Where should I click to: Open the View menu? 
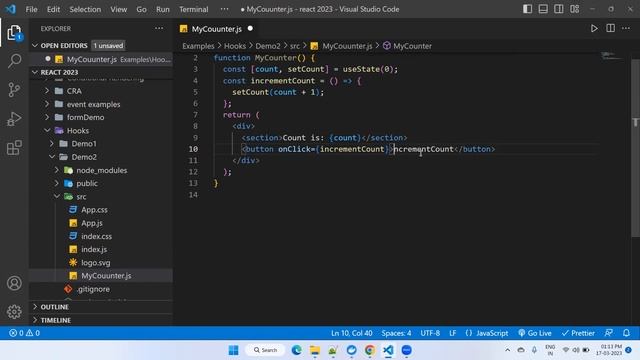point(118,9)
